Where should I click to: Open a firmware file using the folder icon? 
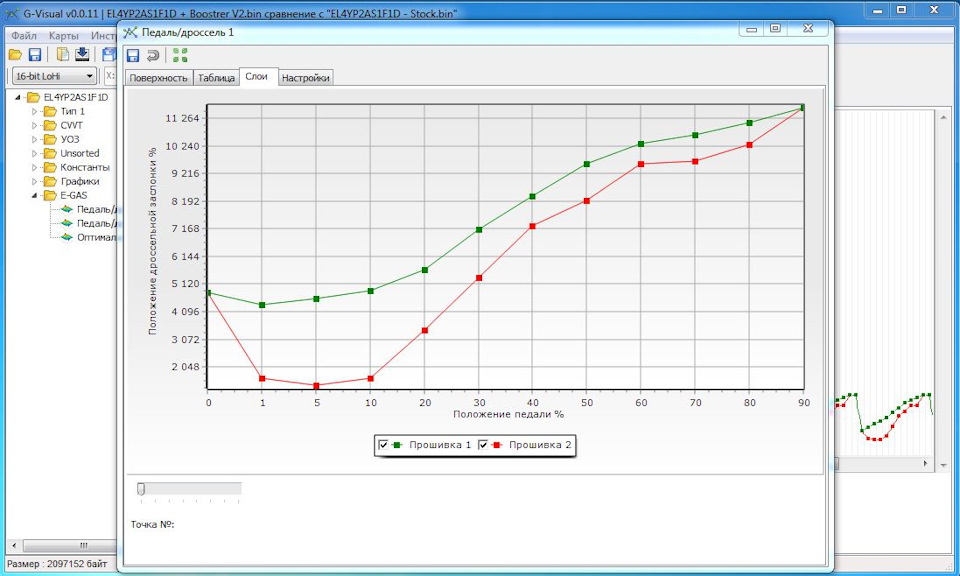click(x=15, y=55)
